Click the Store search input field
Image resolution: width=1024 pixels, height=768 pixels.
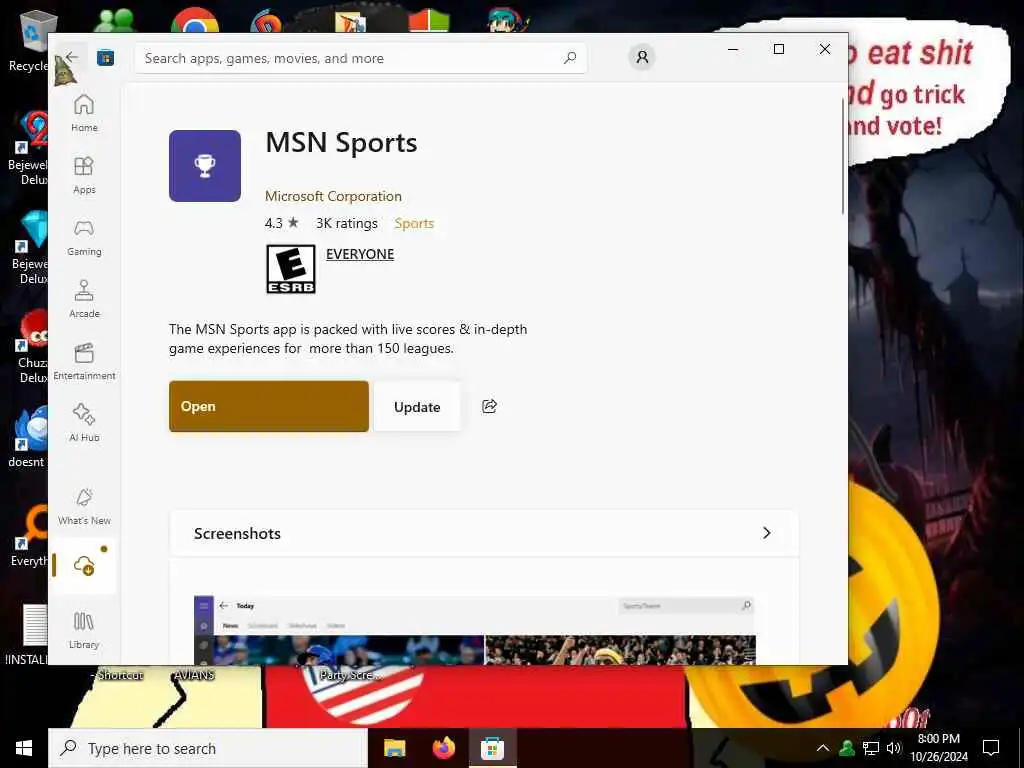360,58
